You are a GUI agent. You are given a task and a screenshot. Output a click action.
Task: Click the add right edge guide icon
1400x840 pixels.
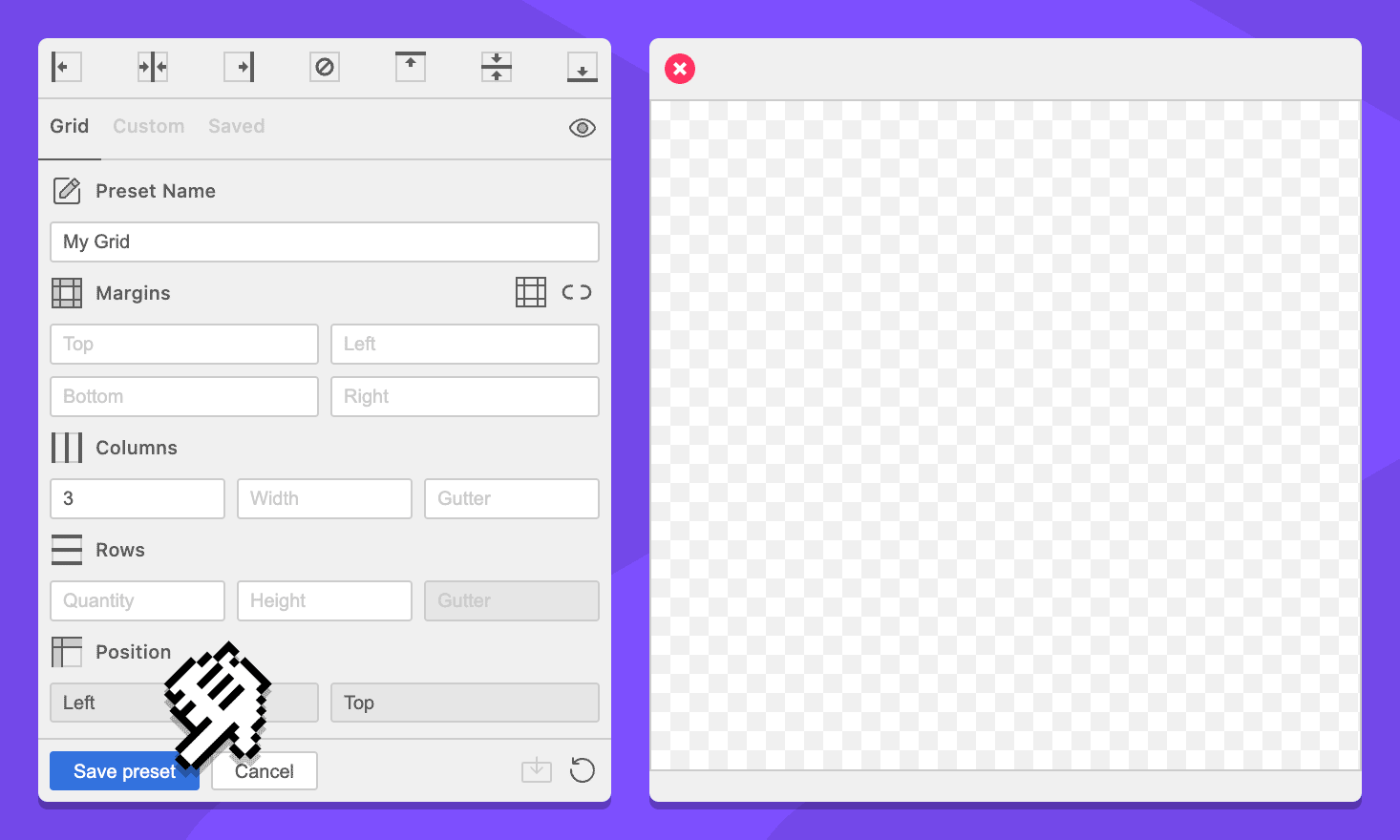(x=239, y=67)
